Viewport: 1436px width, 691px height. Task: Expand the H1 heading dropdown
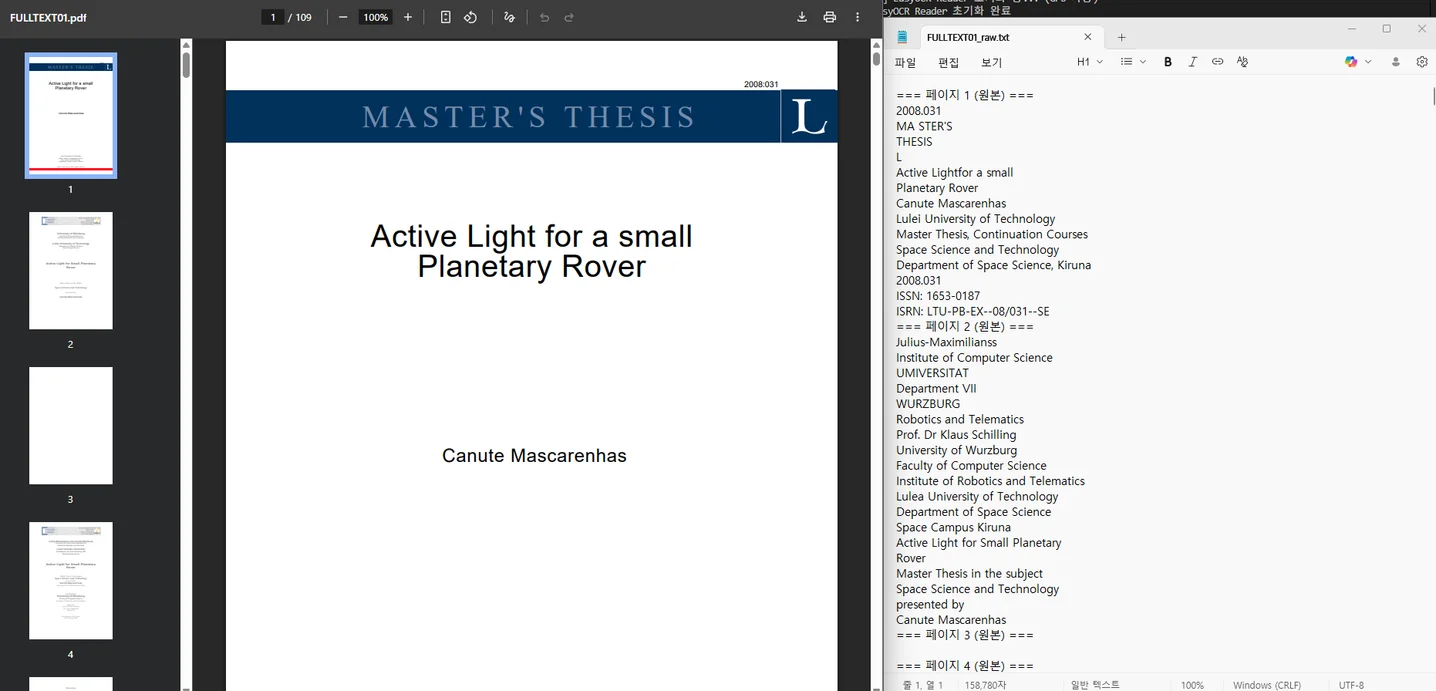[x=1089, y=62]
